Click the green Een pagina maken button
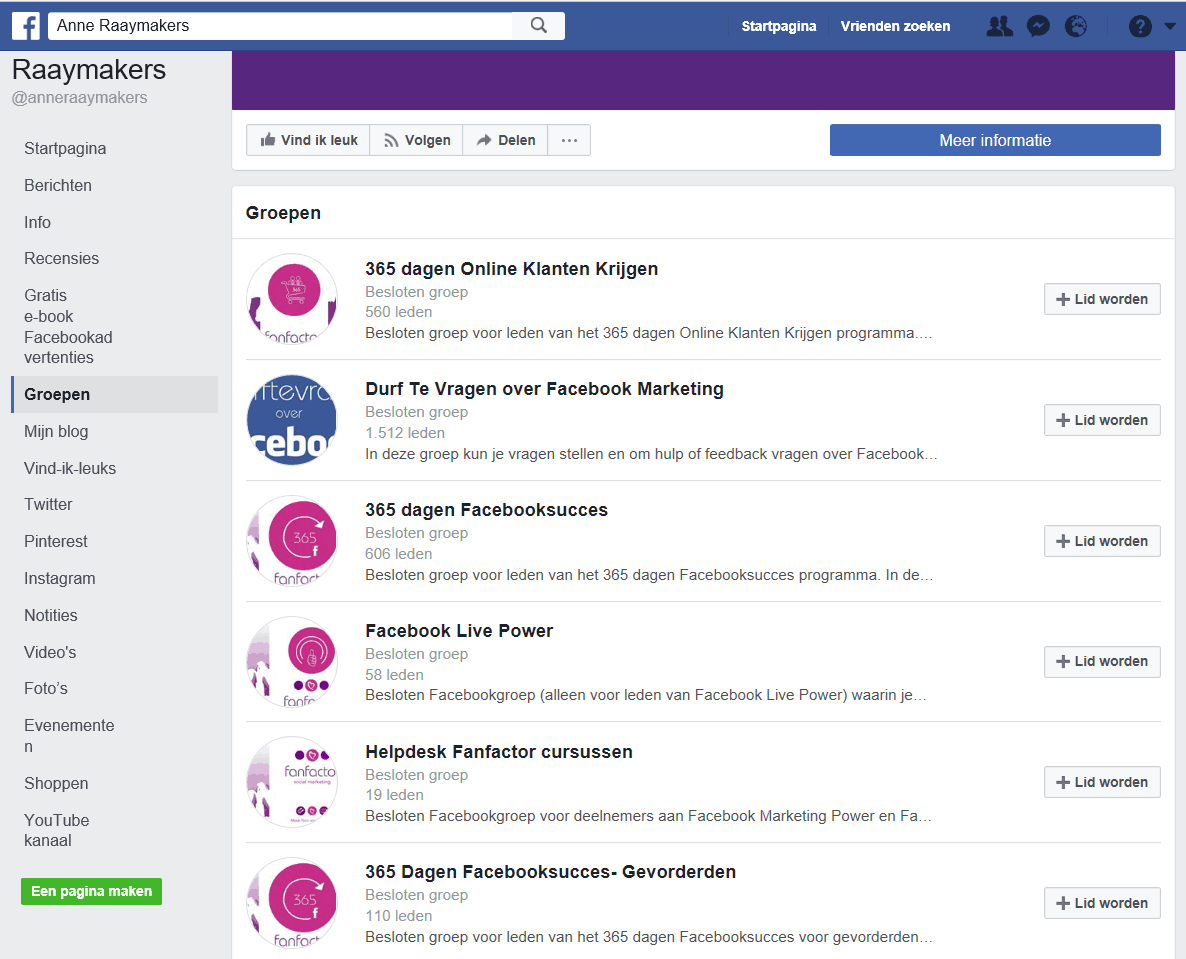 coord(91,891)
